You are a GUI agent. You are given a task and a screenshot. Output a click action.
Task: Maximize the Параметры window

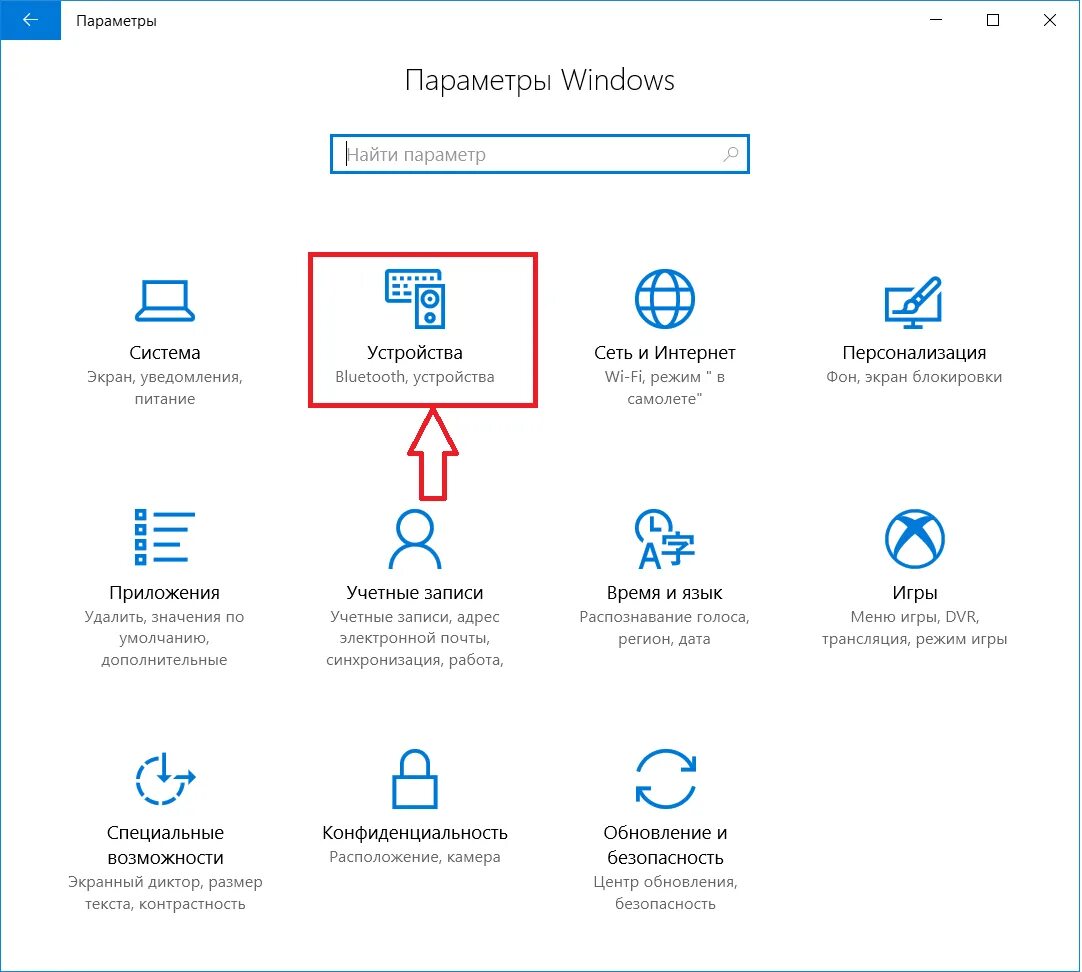[x=993, y=20]
